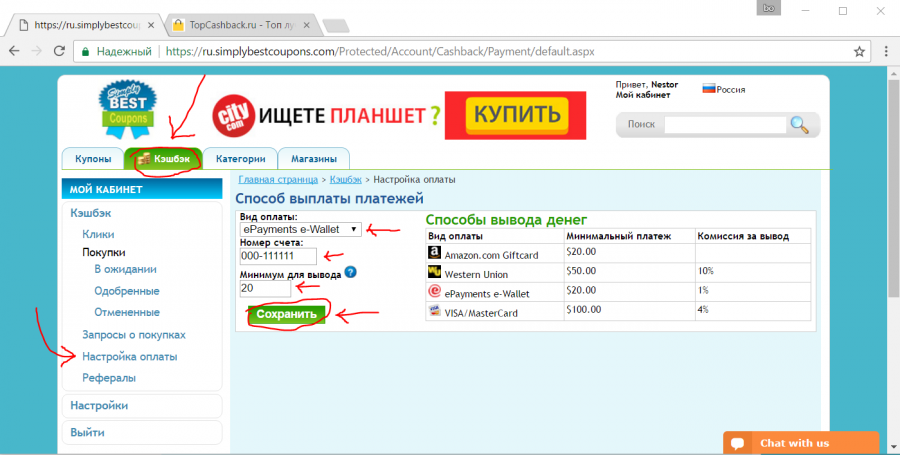
Task: Click the help question mark icon
Action: pos(350,272)
